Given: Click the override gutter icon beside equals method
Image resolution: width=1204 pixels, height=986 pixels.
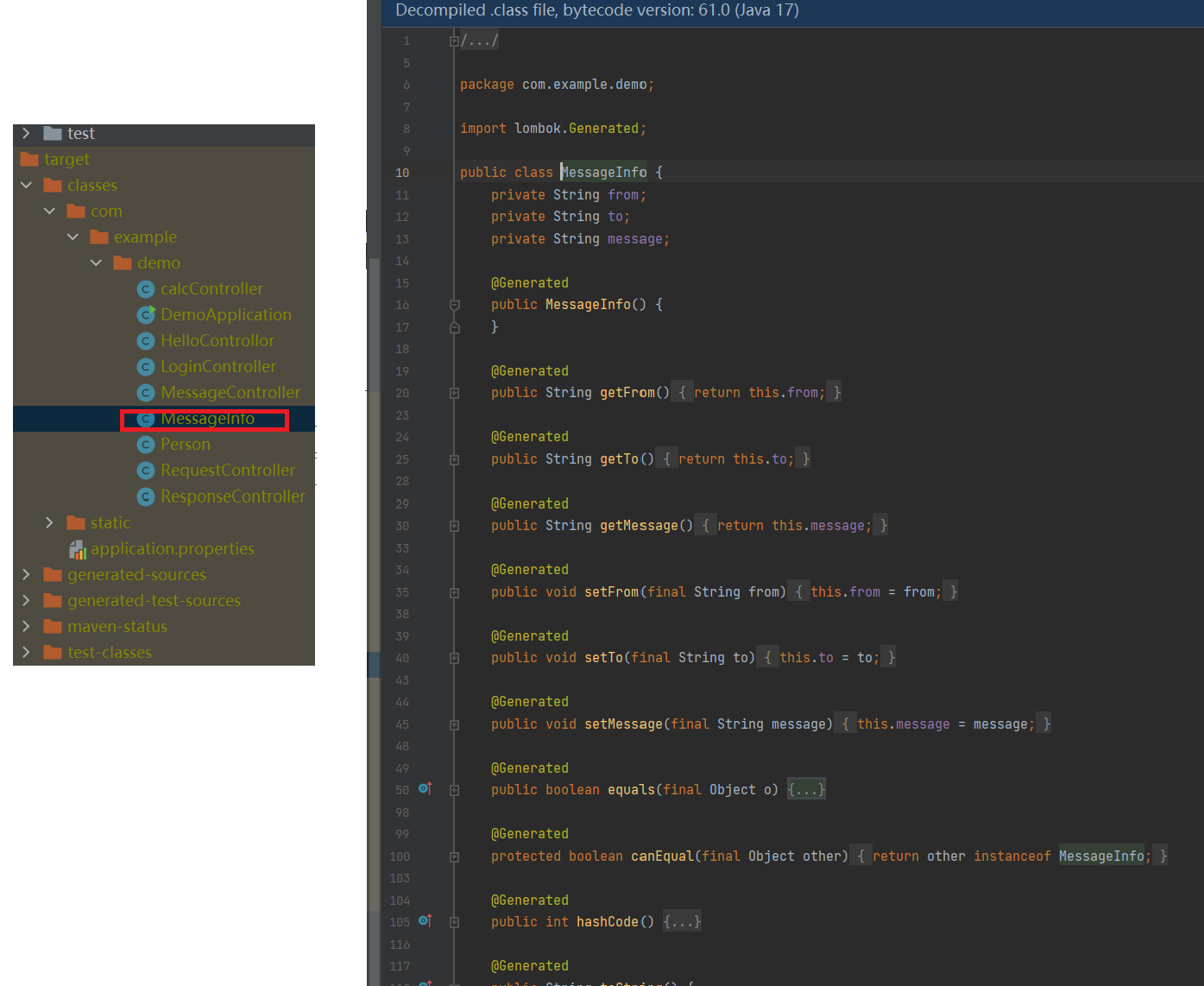Looking at the screenshot, I should click(x=425, y=788).
